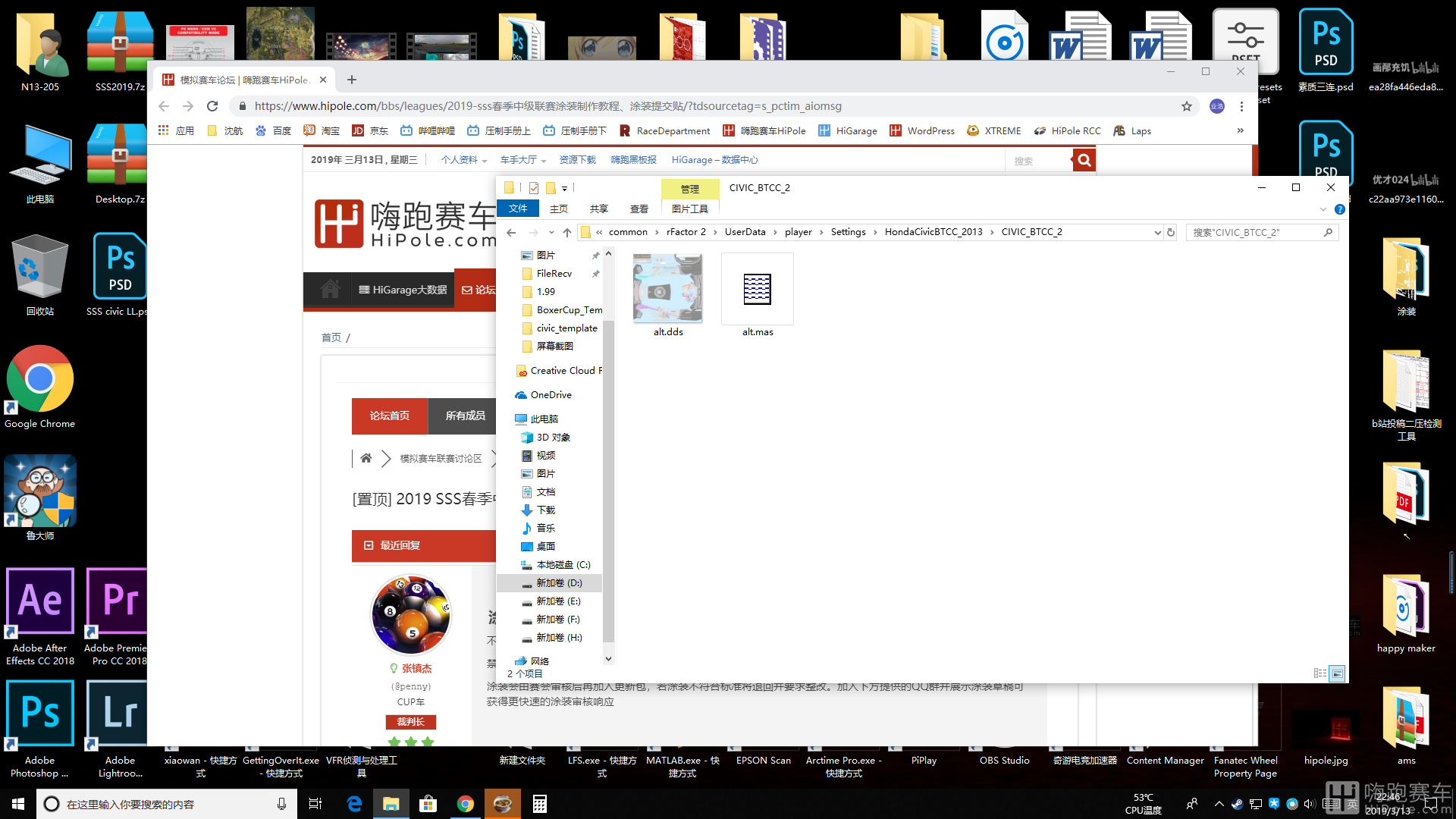1456x819 pixels.
Task: Switch to large icons view in Explorer
Action: 1337,673
